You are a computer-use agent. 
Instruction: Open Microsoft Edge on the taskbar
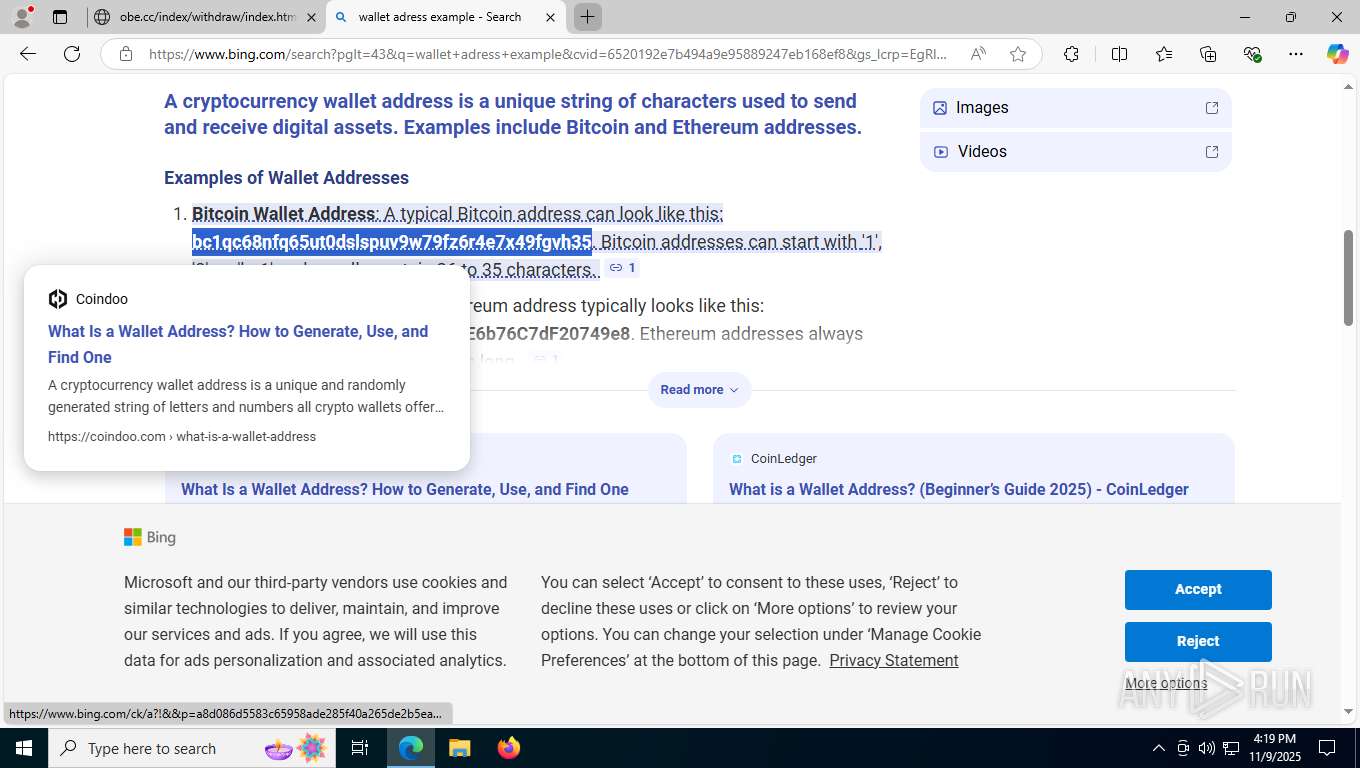pyautogui.click(x=411, y=748)
